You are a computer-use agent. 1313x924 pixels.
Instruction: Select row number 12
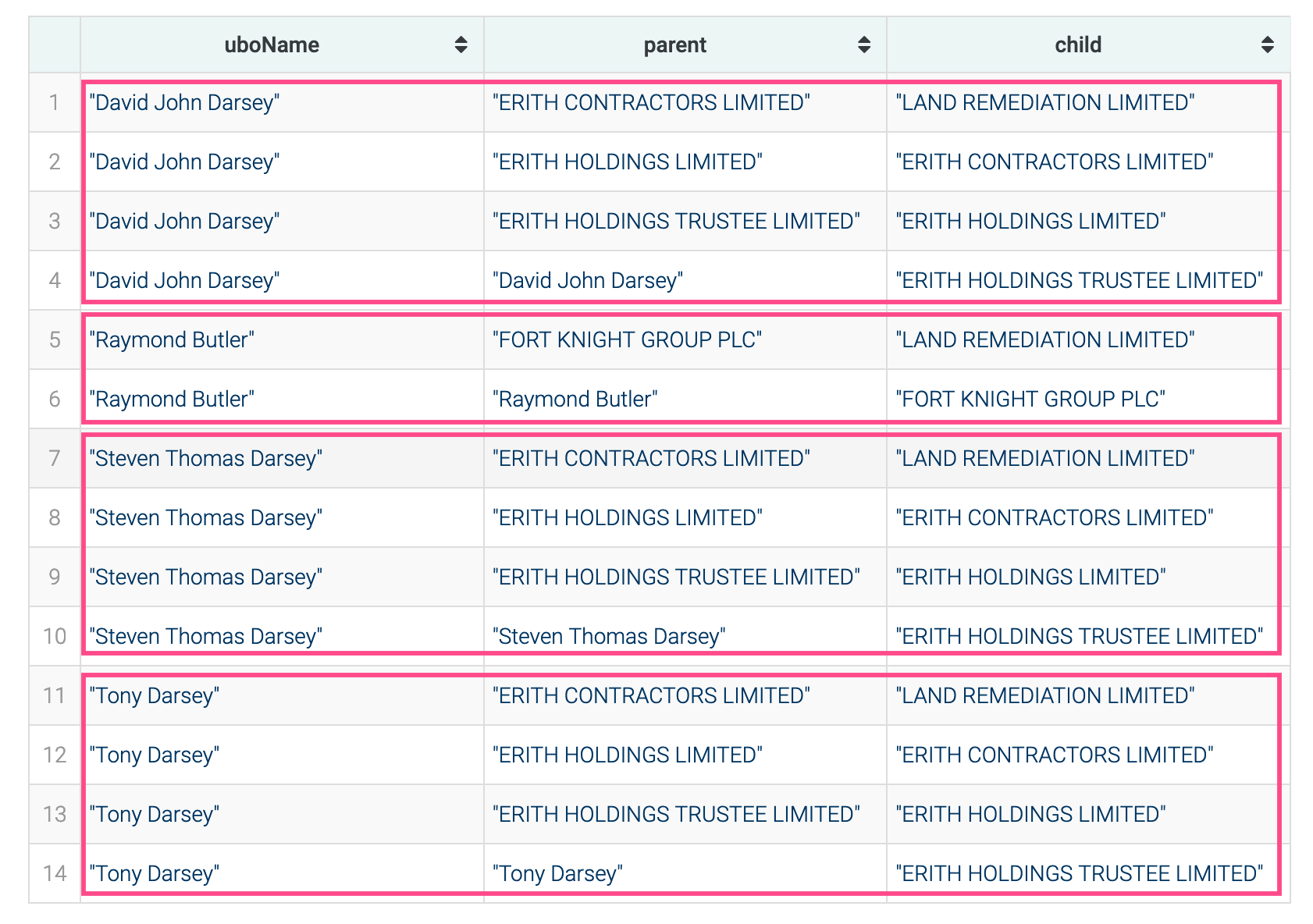55,755
